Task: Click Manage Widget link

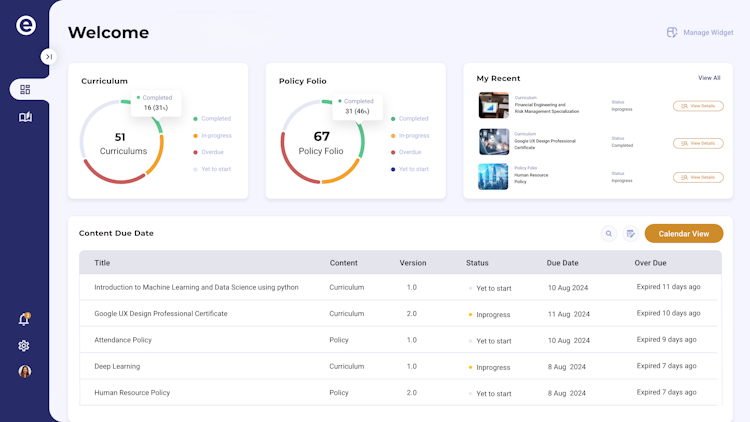Action: click(700, 33)
